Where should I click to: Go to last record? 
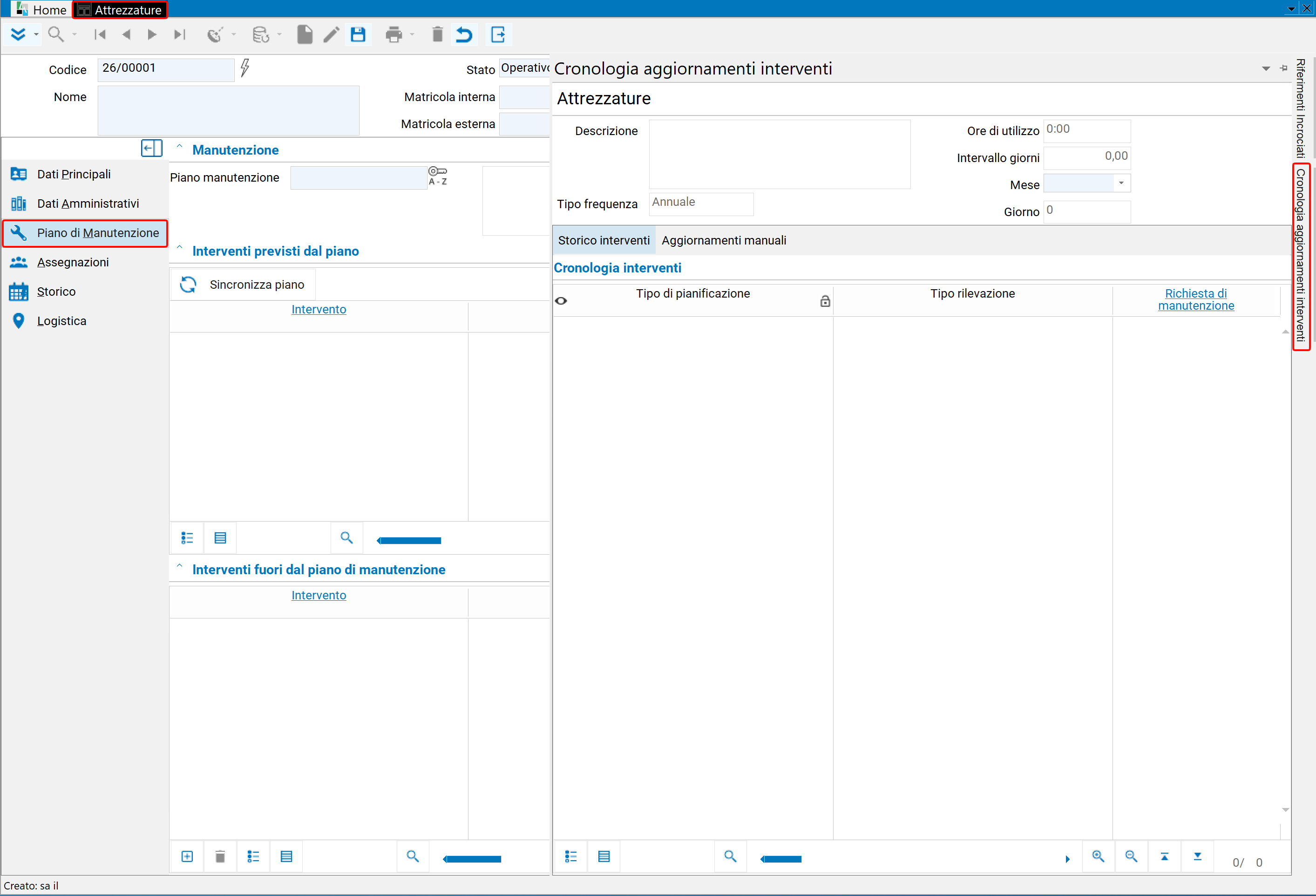[x=179, y=34]
